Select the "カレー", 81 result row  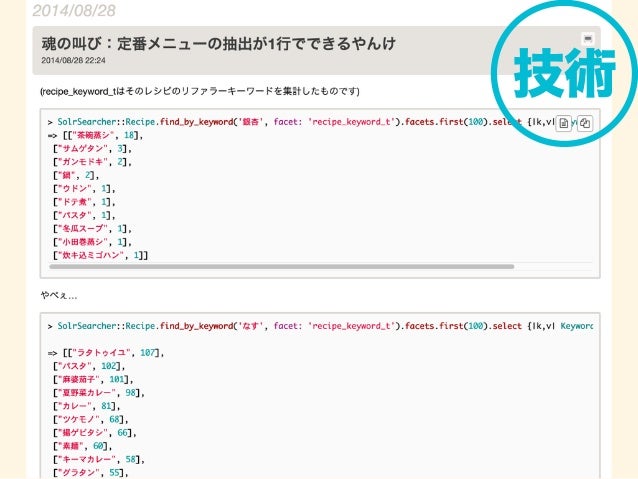point(87,406)
